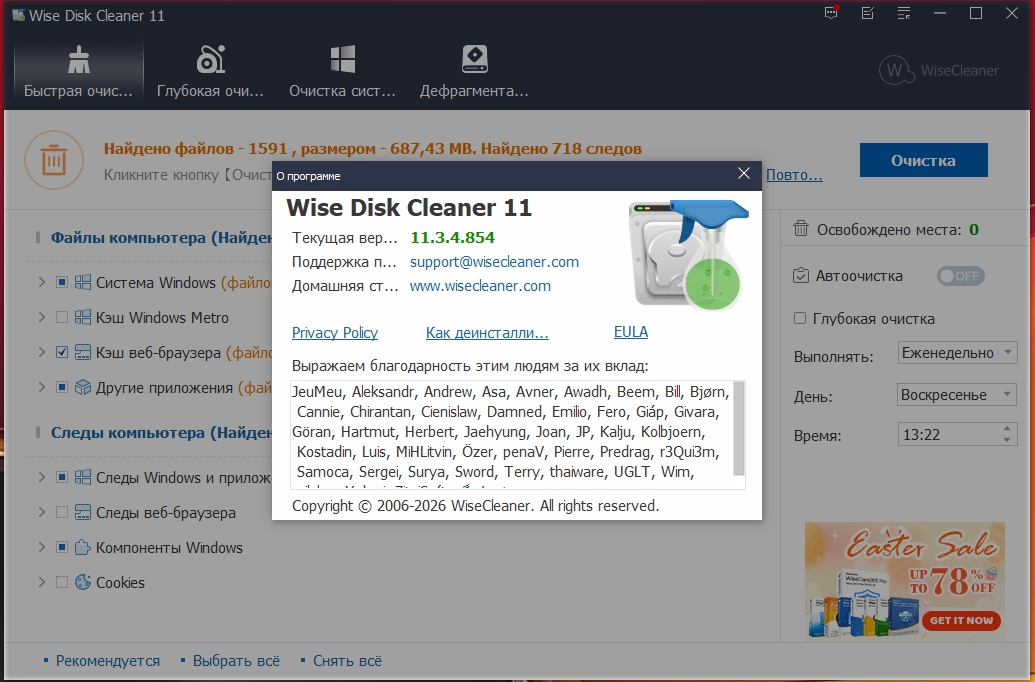Open the notes/edit icon in title bar

coord(868,13)
